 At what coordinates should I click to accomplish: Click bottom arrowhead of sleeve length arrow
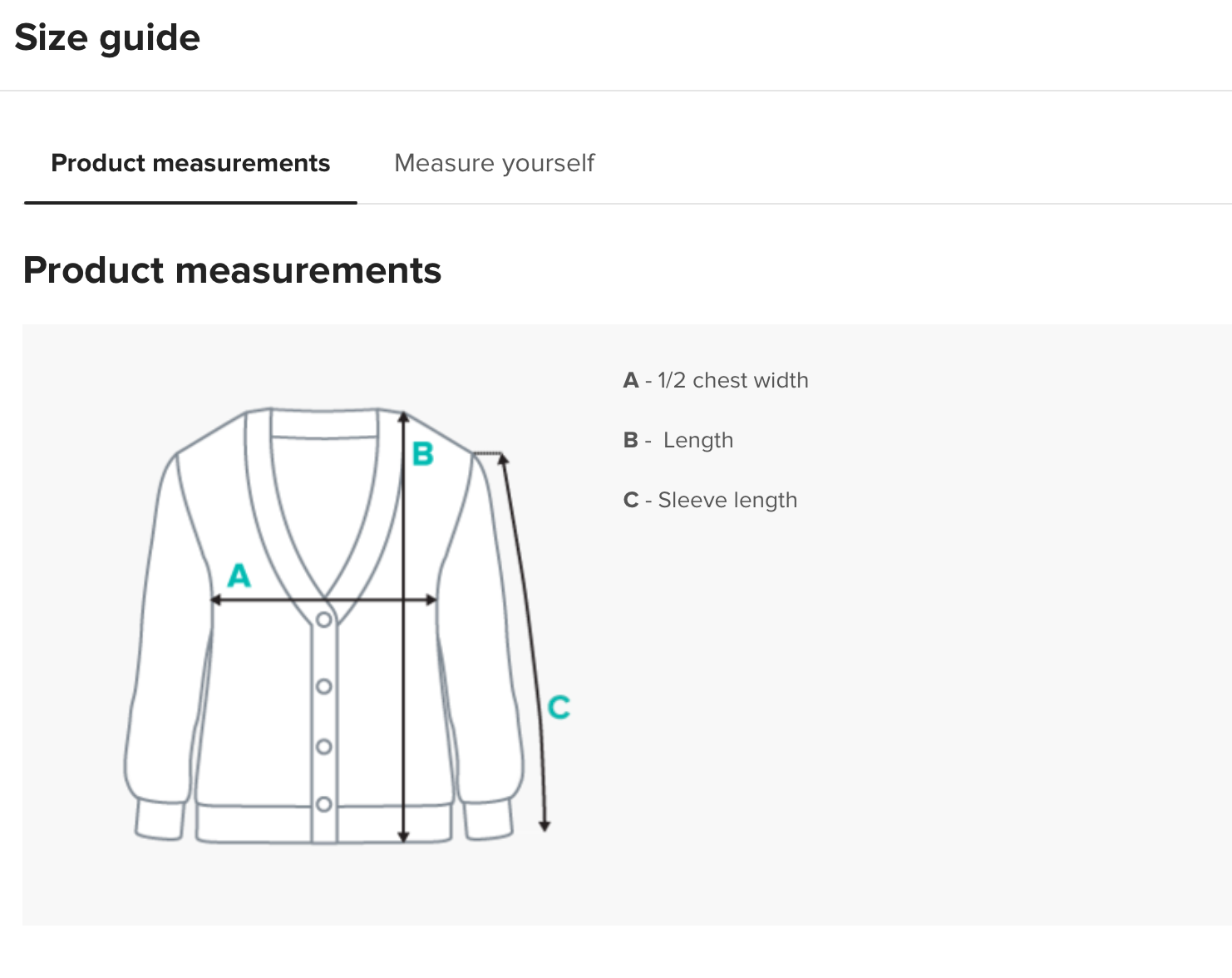[x=545, y=826]
